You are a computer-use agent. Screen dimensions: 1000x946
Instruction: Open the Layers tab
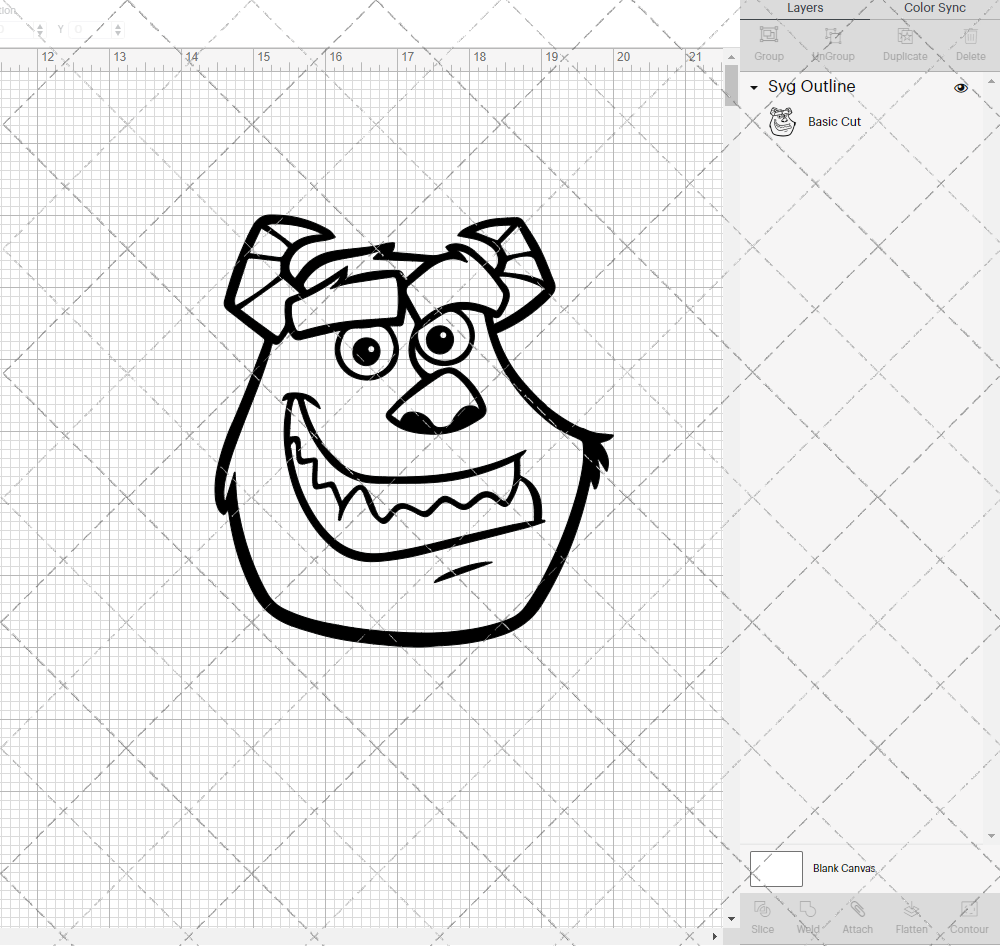(804, 8)
